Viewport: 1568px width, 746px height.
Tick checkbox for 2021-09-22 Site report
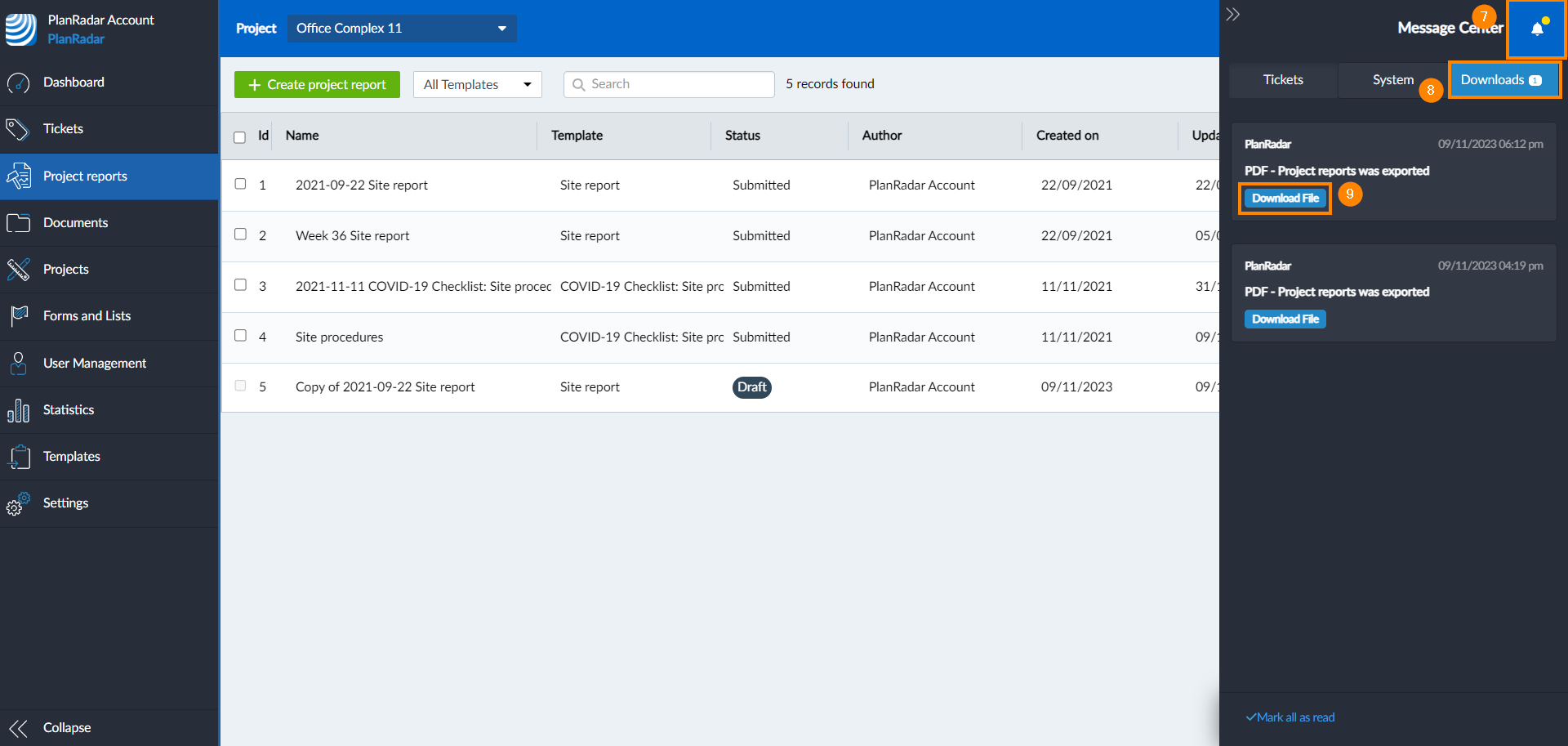click(240, 184)
